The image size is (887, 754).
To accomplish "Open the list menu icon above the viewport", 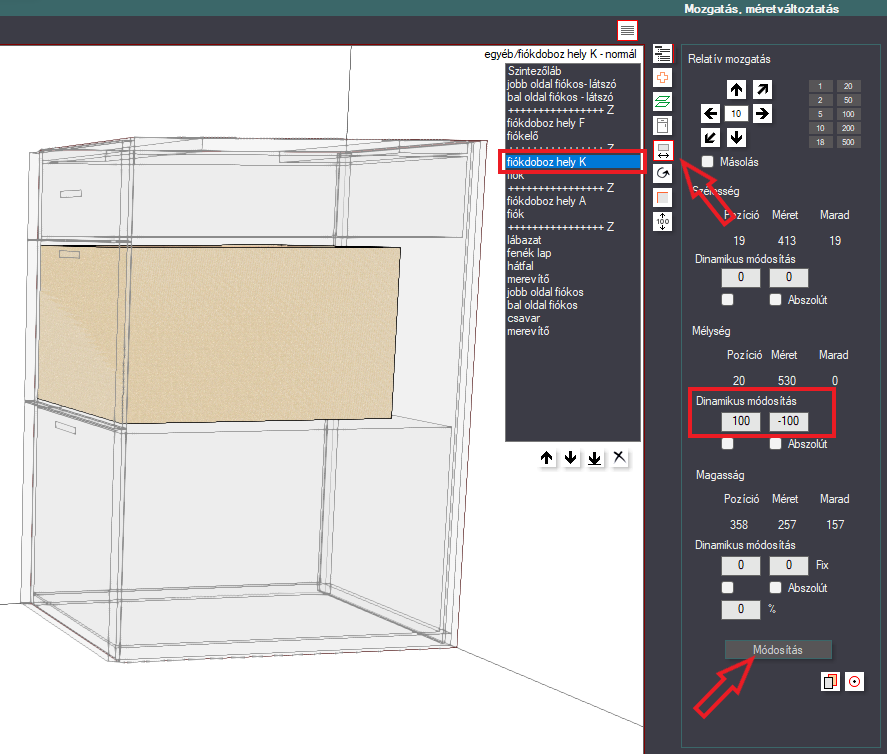I will click(x=627, y=31).
